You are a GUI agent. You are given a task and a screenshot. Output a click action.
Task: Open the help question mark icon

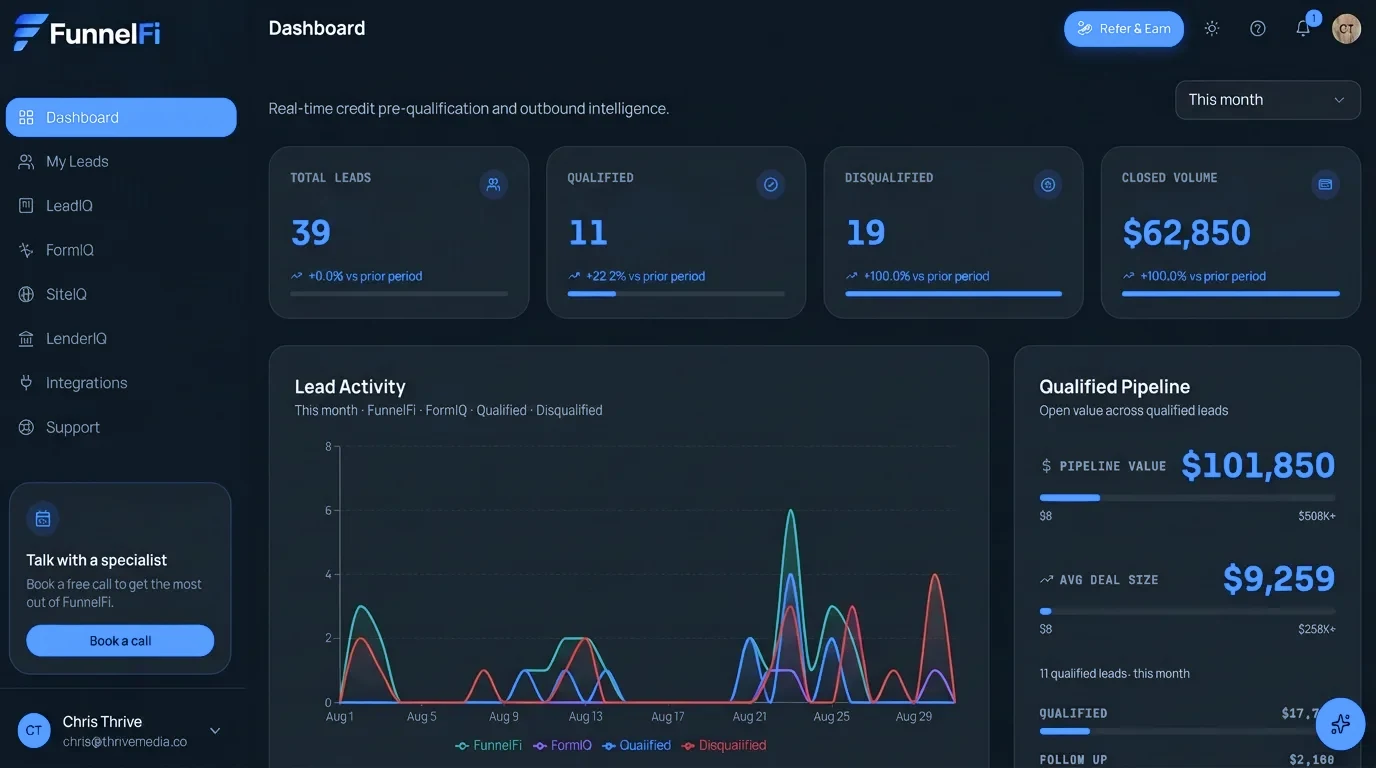click(x=1258, y=29)
